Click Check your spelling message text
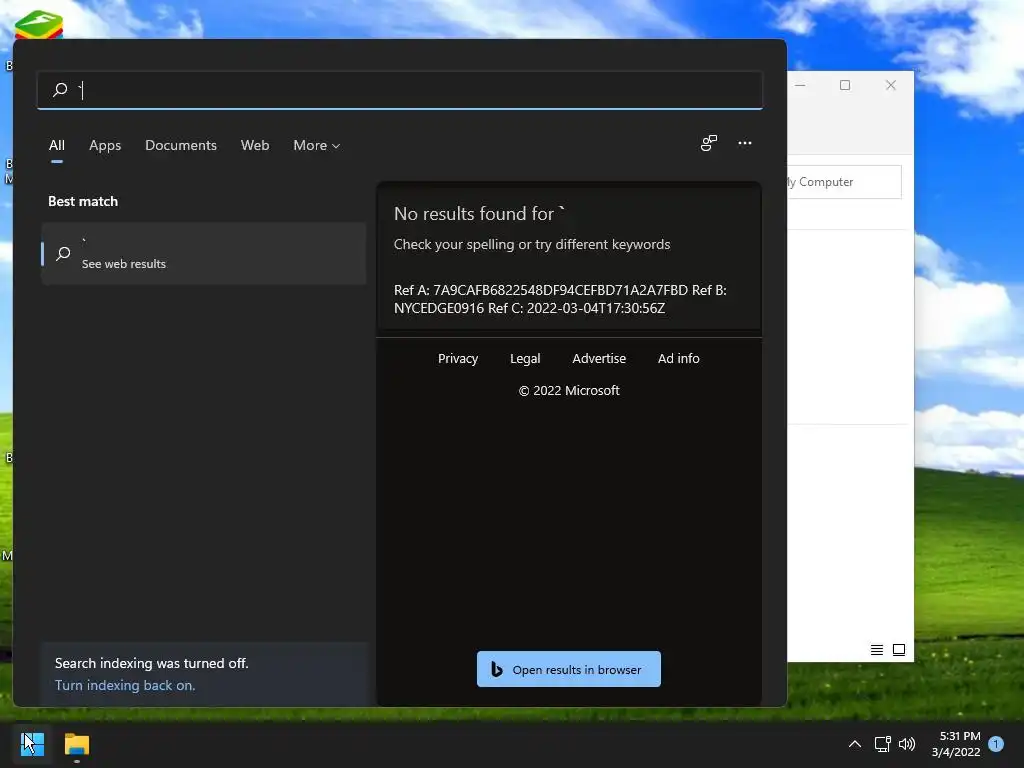Image resolution: width=1024 pixels, height=768 pixels. pos(532,244)
